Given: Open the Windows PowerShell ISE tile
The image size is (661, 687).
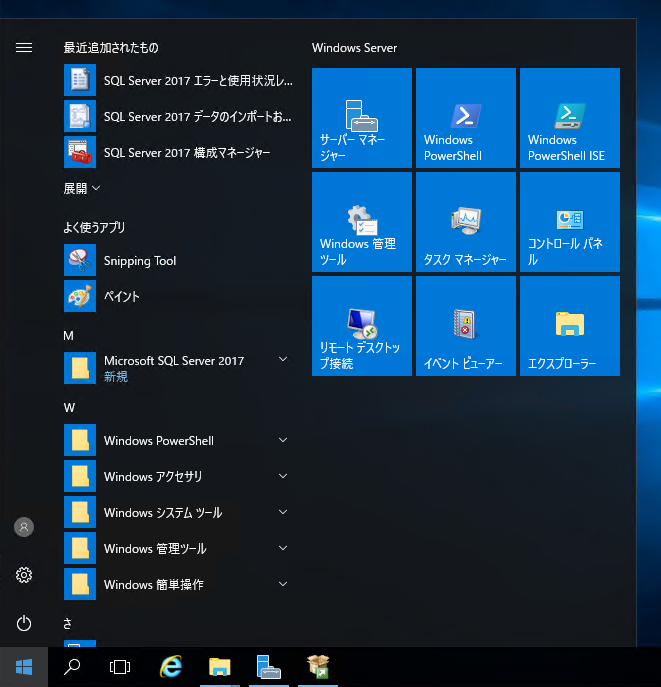Looking at the screenshot, I should pyautogui.click(x=570, y=118).
